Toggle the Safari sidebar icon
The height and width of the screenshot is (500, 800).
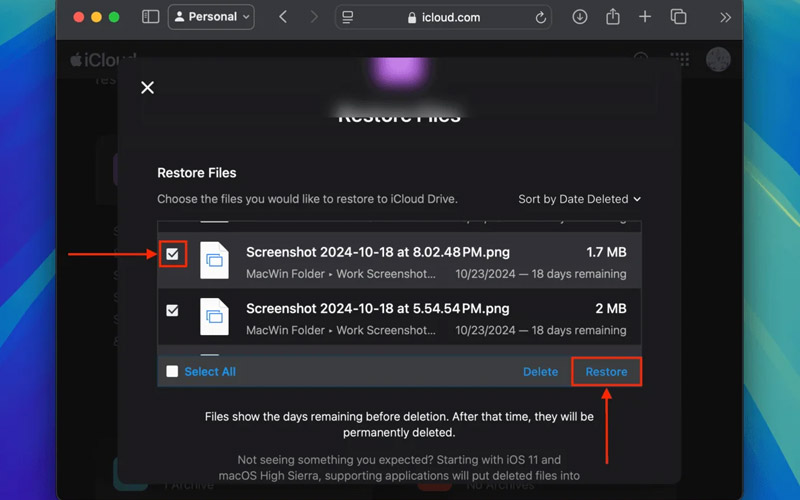[150, 17]
